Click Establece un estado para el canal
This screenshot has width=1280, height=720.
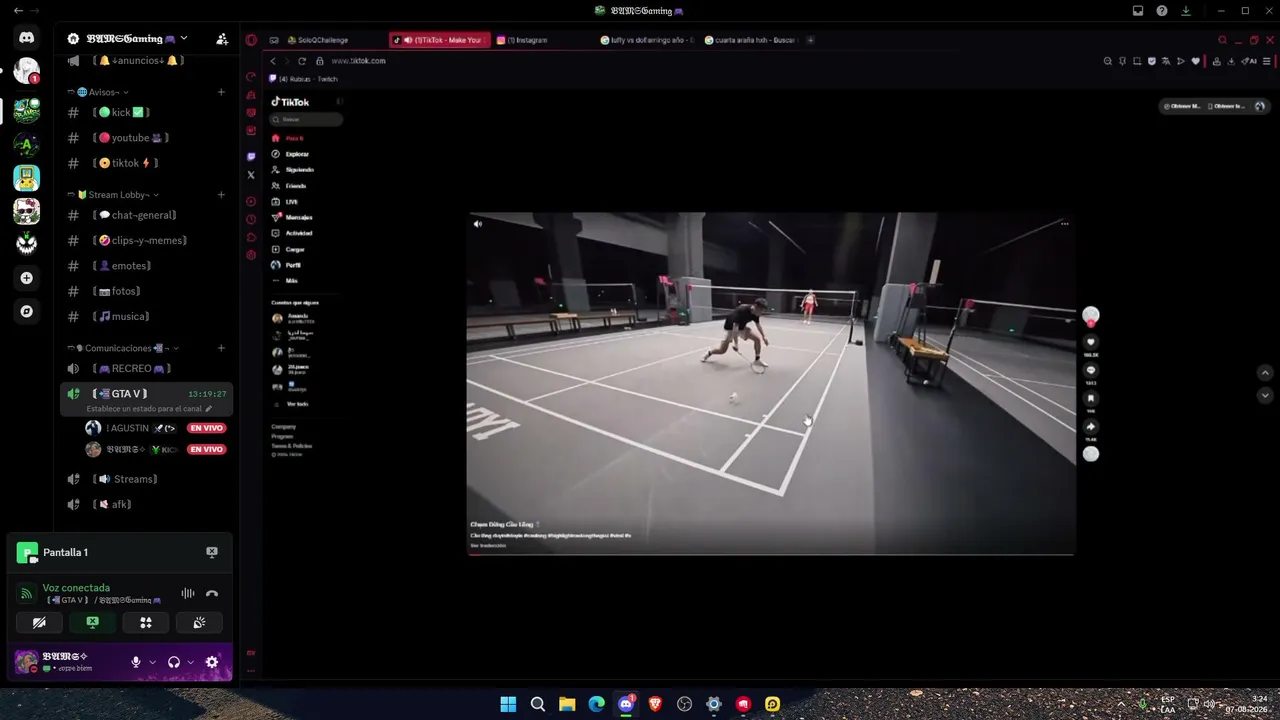coord(149,409)
